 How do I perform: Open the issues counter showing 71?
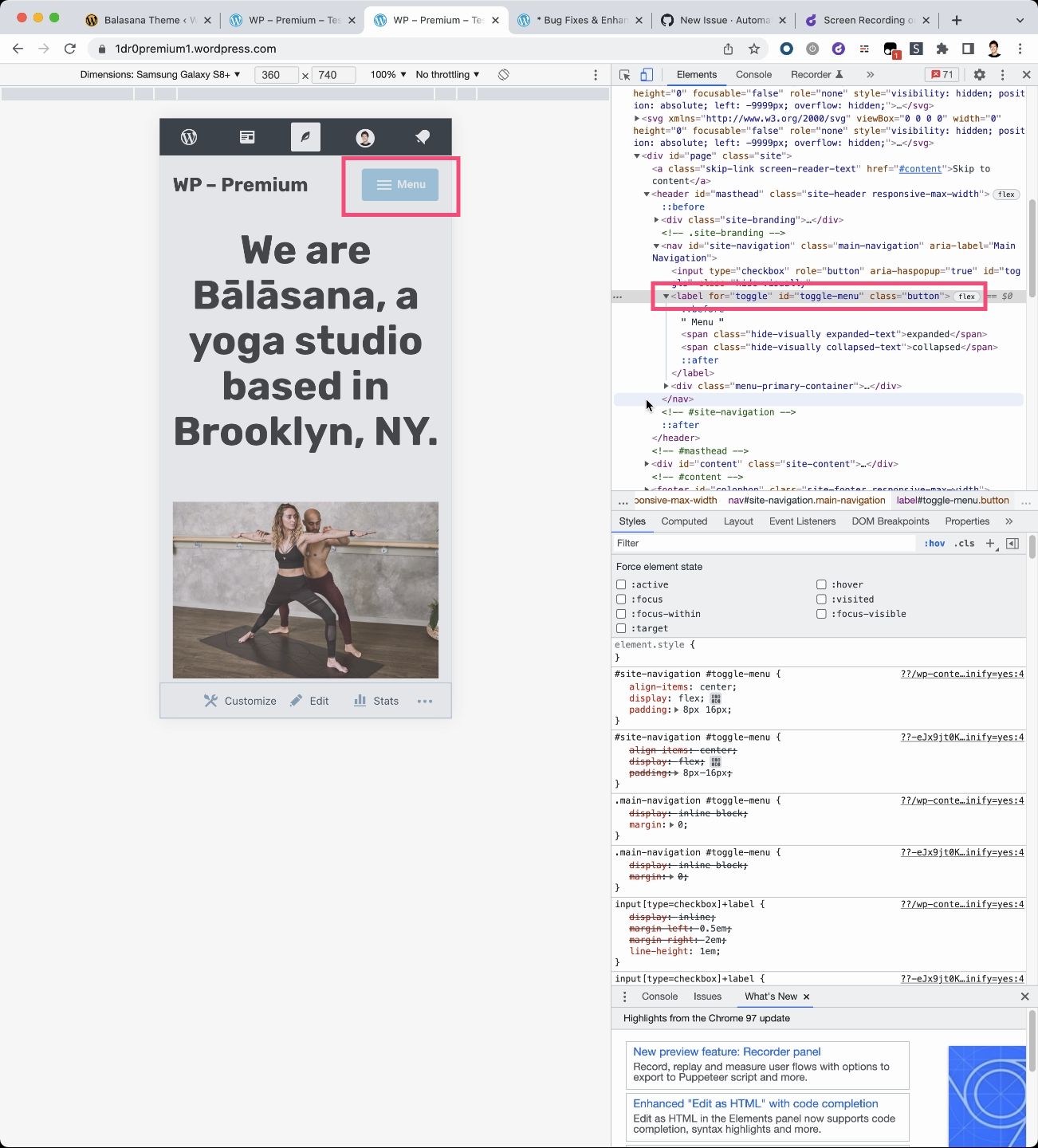942,74
